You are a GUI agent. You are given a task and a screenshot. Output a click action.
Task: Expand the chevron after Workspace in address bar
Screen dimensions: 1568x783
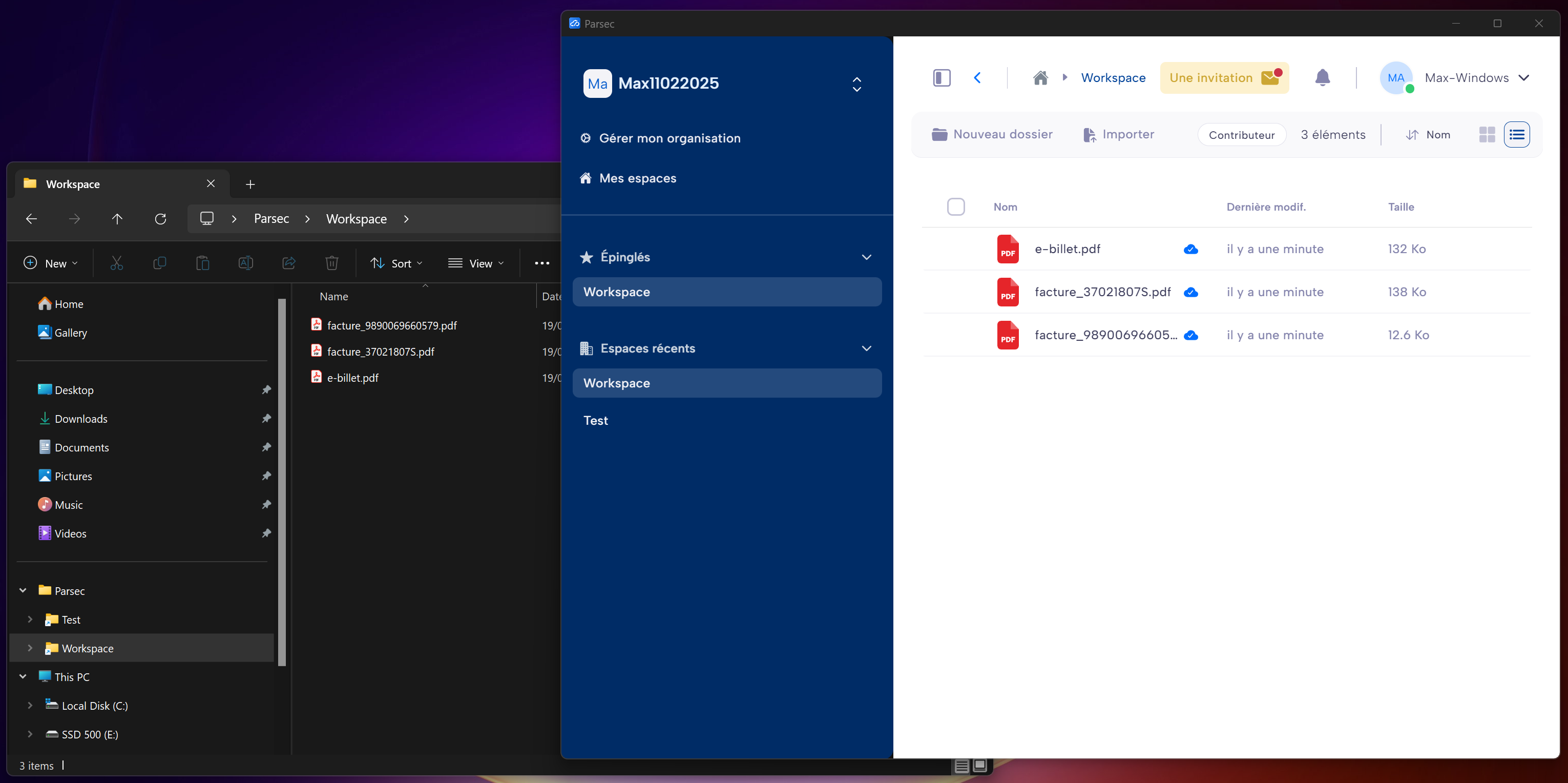tap(406, 219)
